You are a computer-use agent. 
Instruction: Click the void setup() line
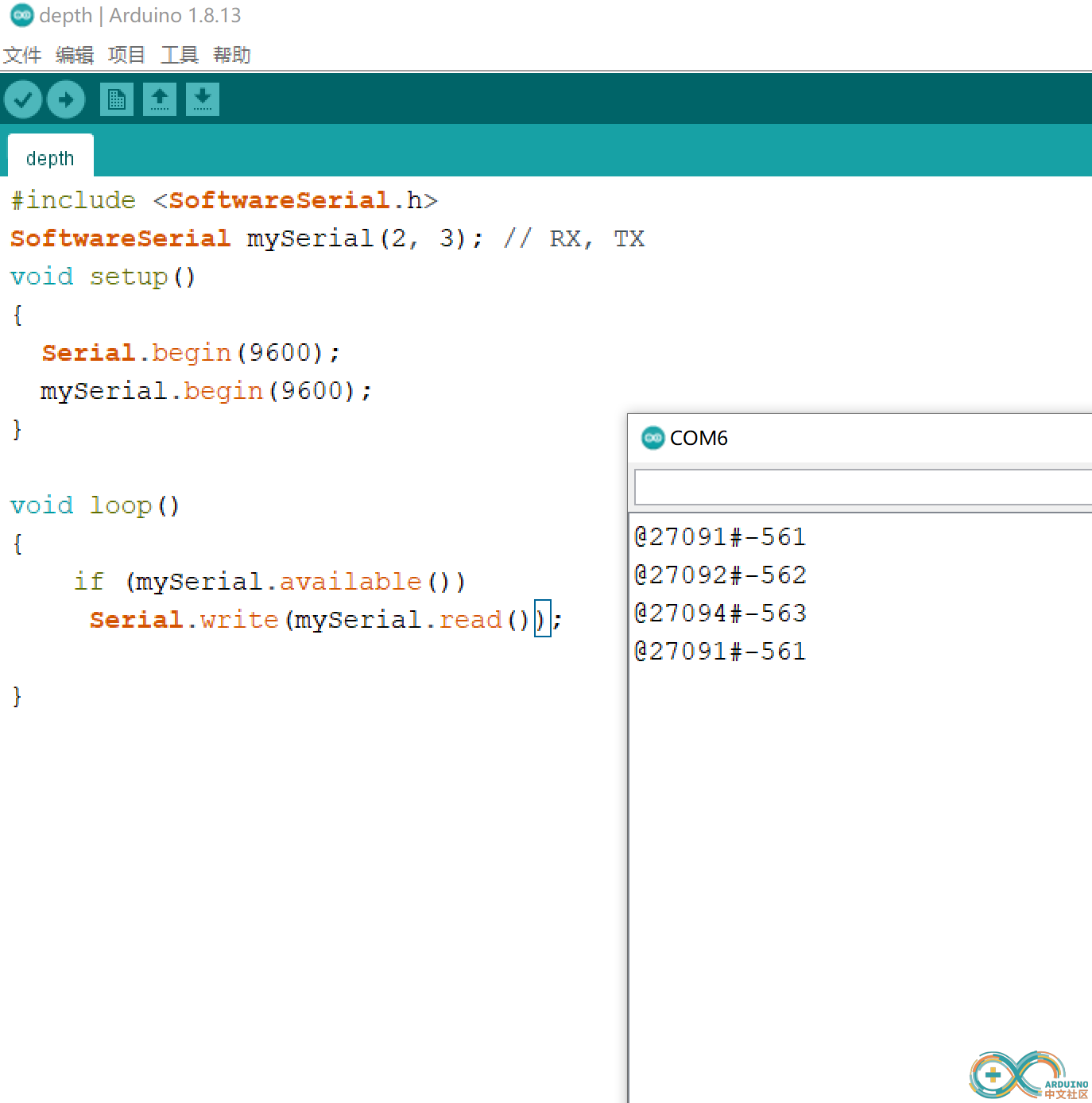click(103, 277)
